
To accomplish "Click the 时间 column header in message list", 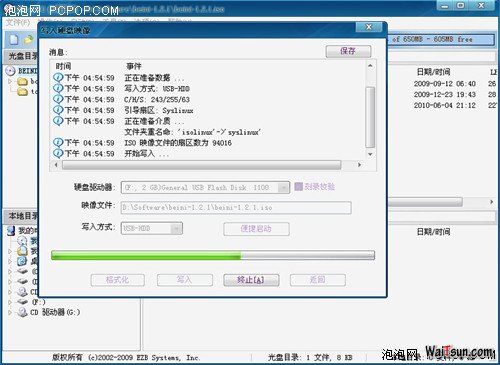I will [x=64, y=66].
